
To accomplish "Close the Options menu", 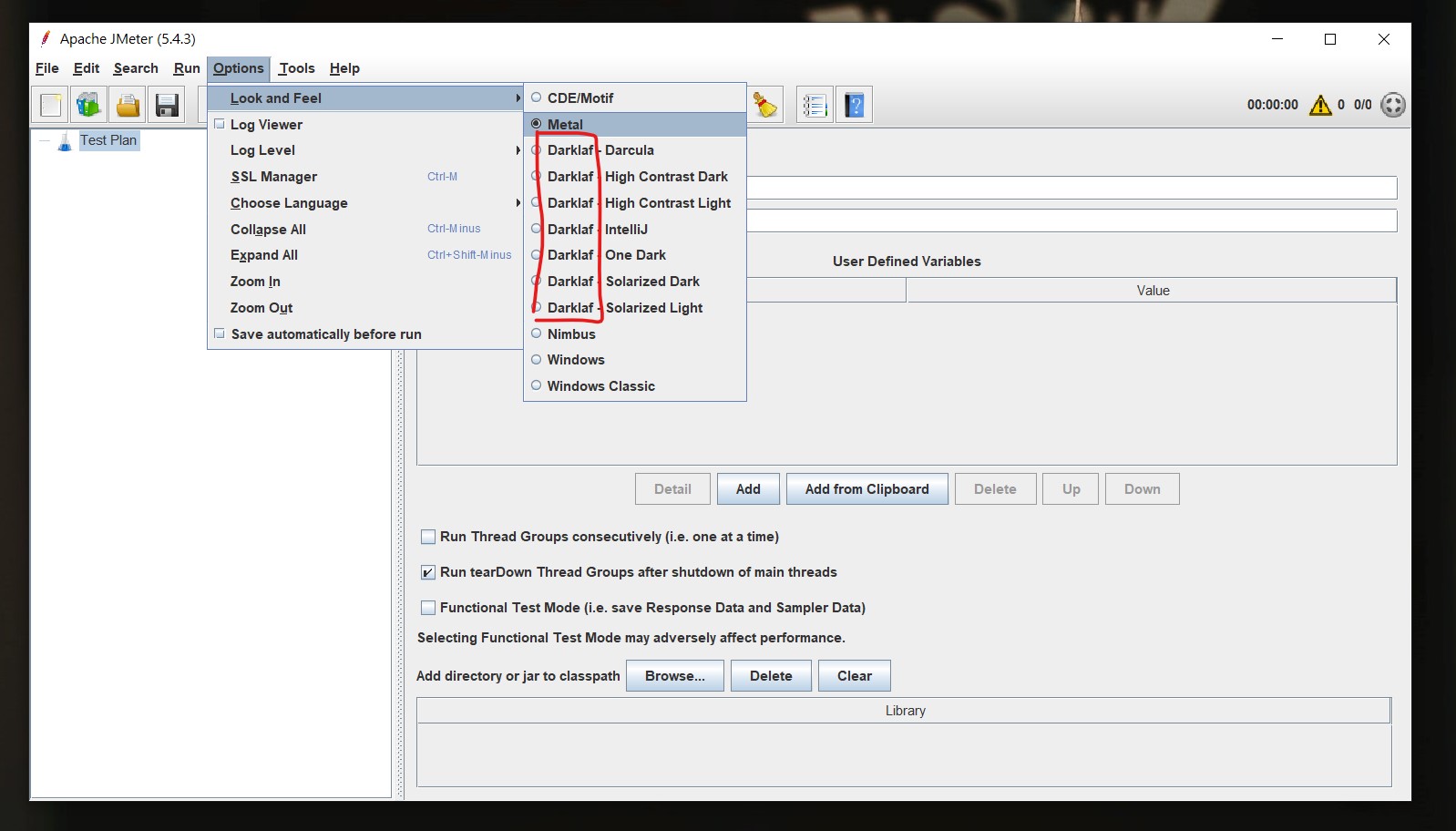I will (239, 68).
